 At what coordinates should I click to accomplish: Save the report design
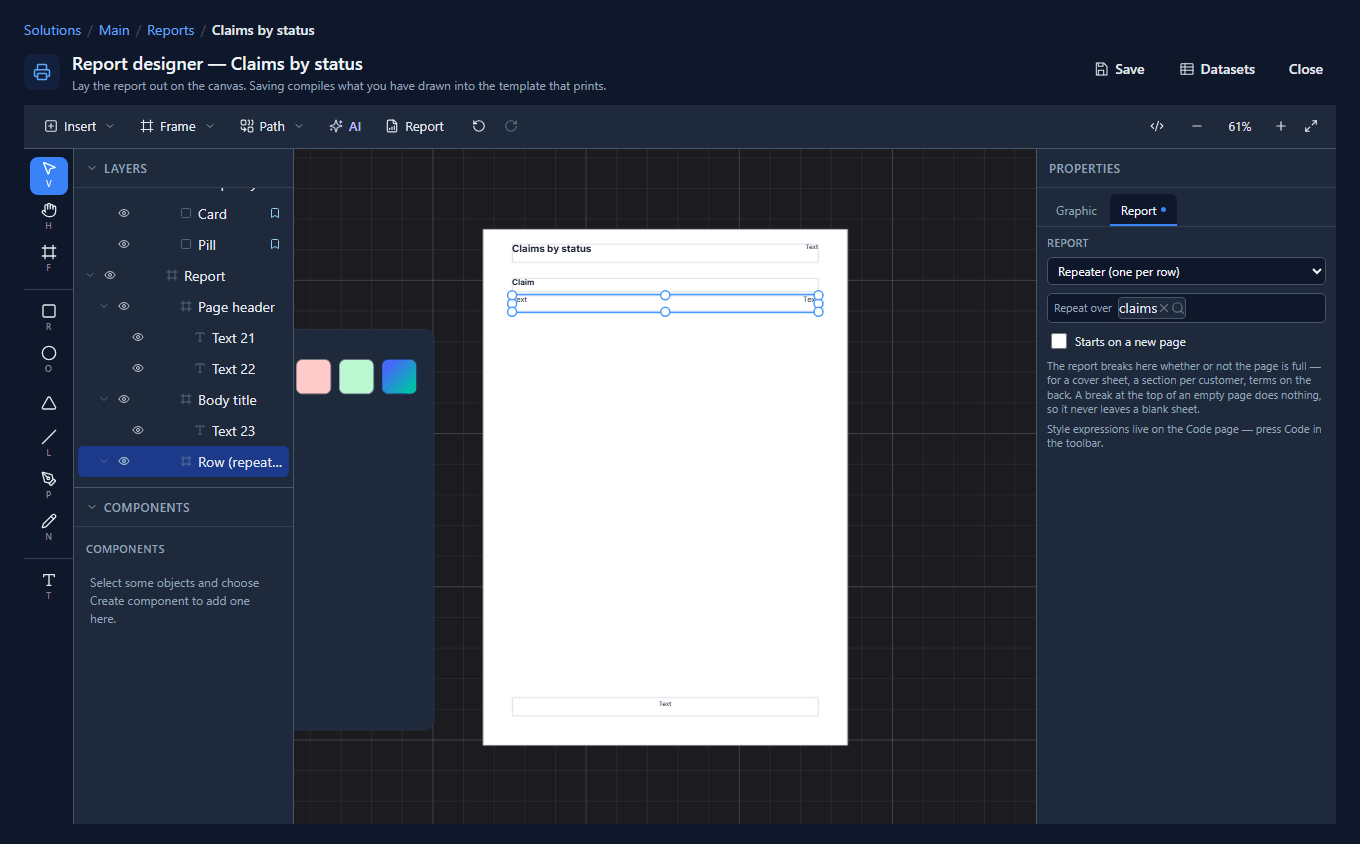[x=1119, y=69]
